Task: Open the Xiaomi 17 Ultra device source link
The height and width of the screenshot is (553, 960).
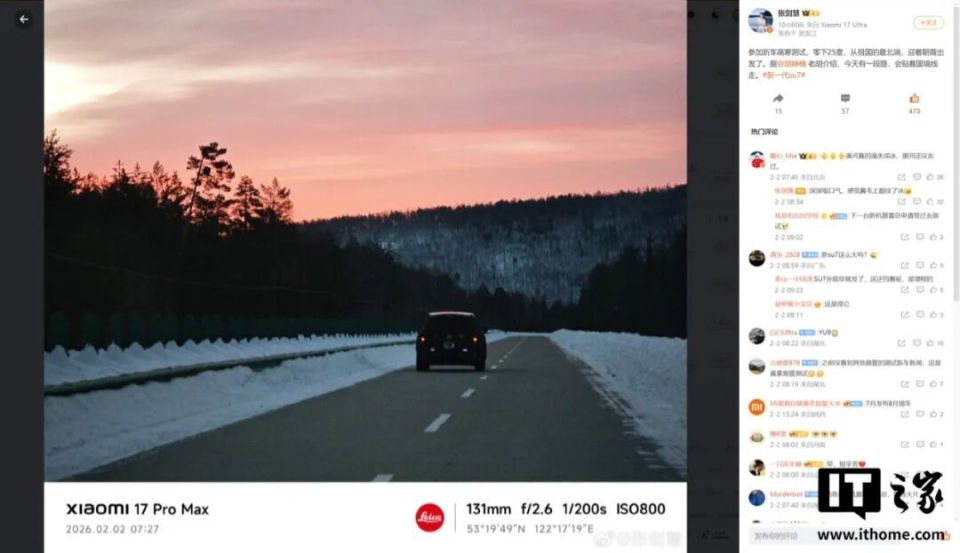Action: point(844,25)
